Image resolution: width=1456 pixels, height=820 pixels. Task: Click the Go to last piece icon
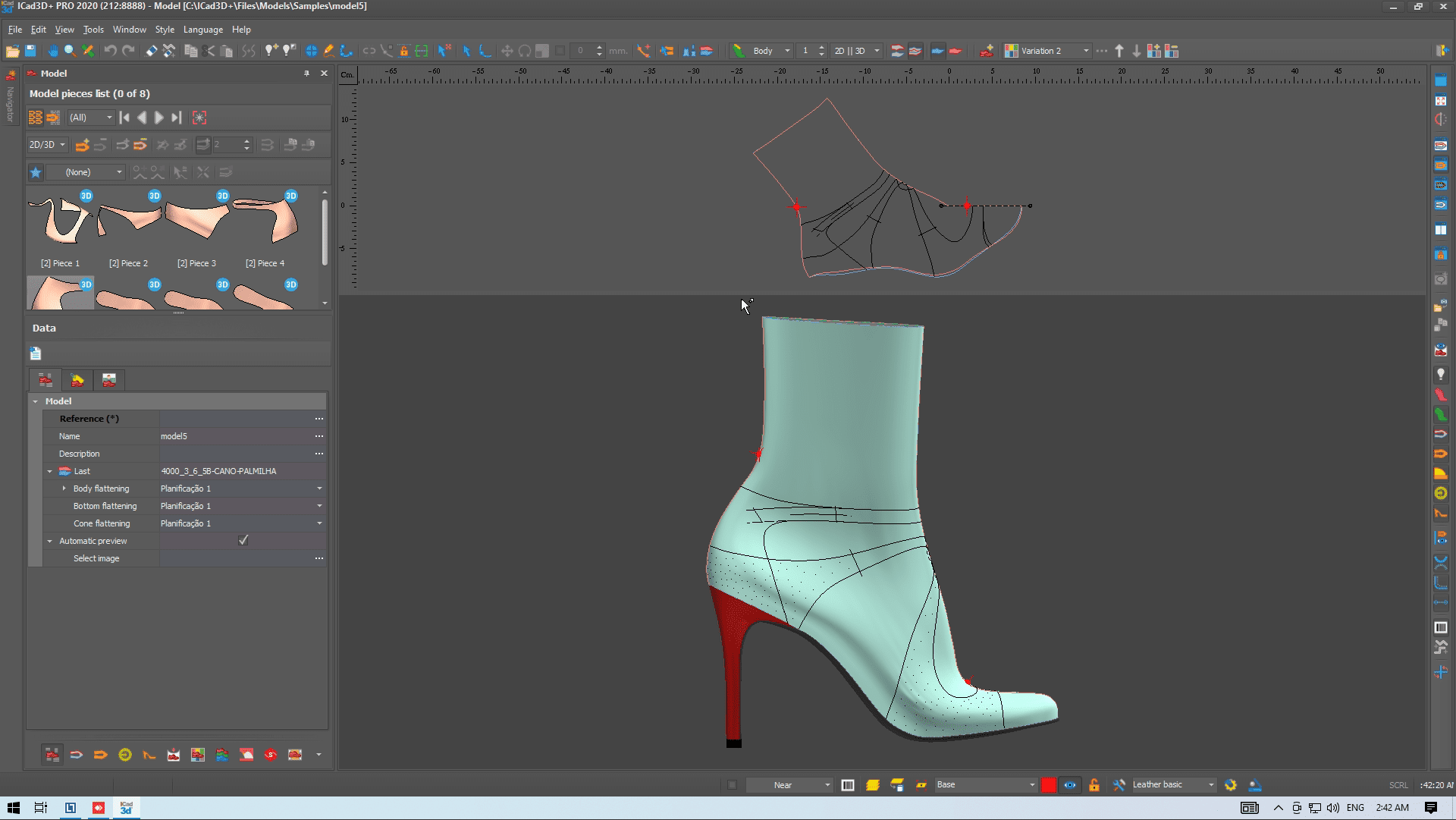coord(177,118)
